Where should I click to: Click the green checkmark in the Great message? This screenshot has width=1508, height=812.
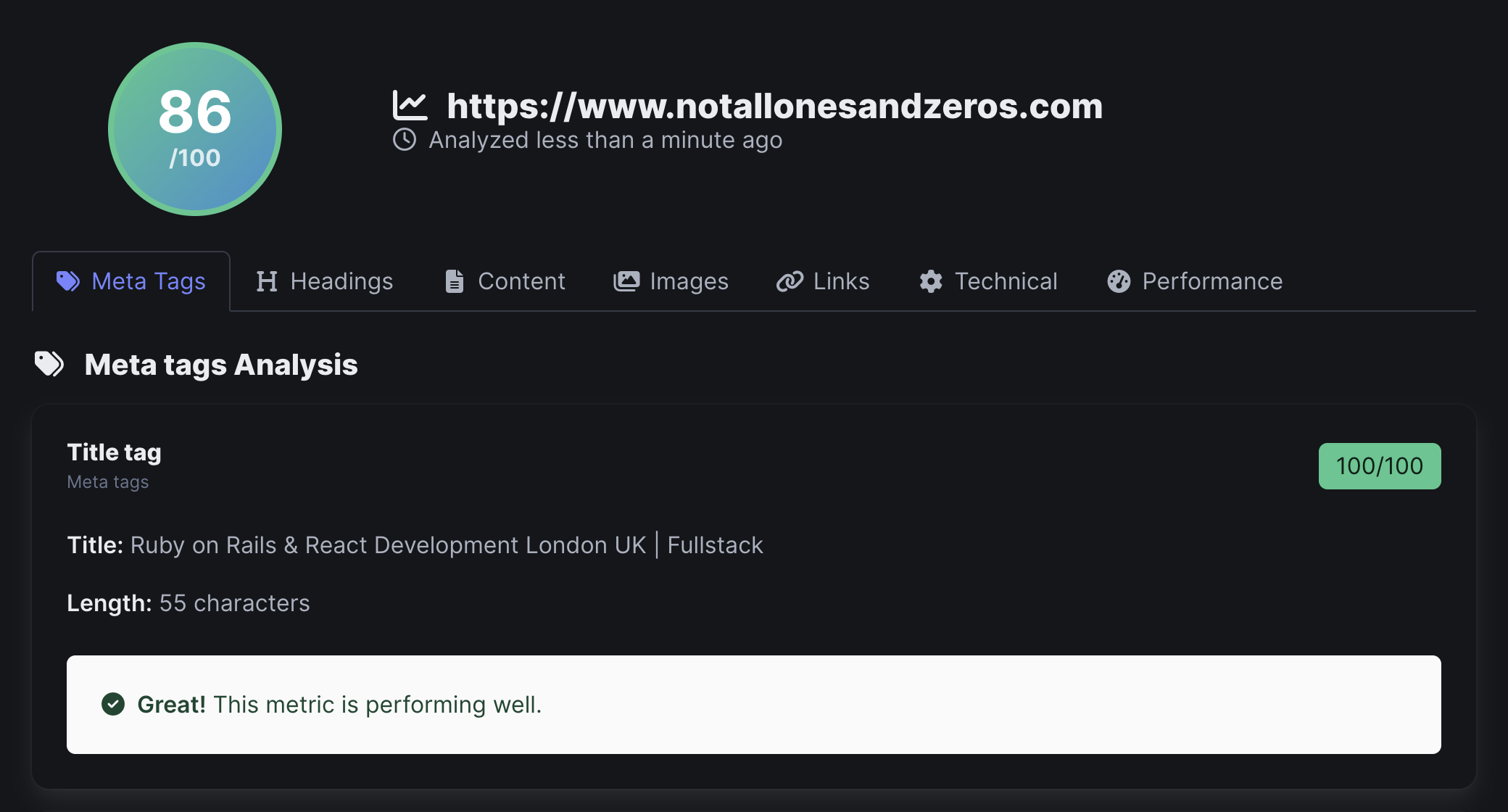(x=114, y=703)
